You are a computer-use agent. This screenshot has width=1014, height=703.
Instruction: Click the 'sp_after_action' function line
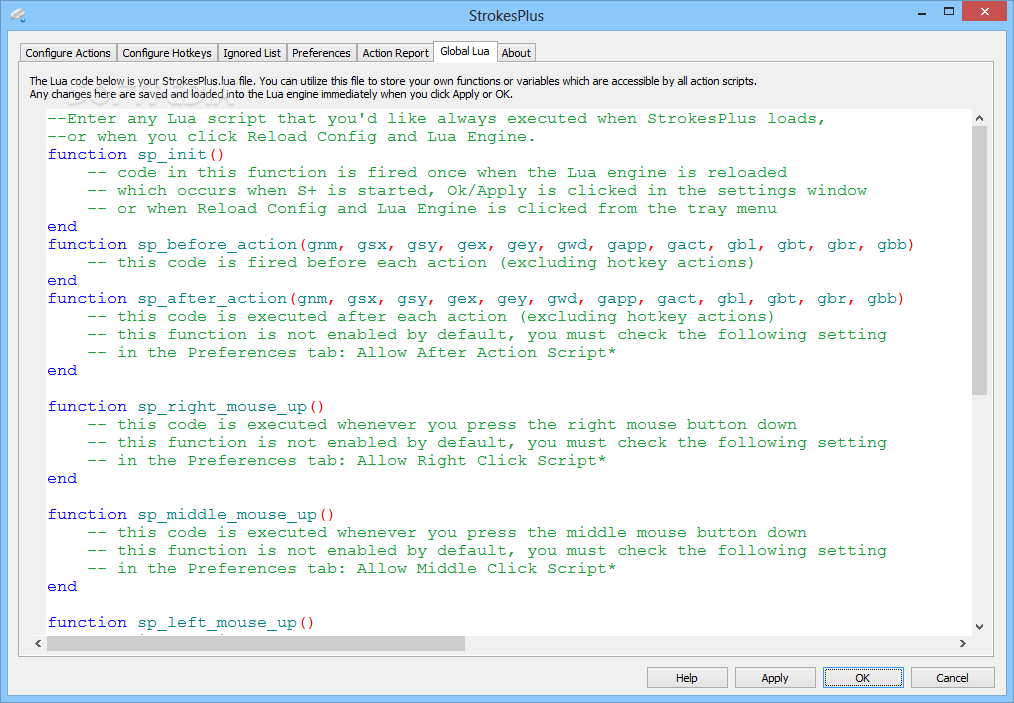coord(476,299)
